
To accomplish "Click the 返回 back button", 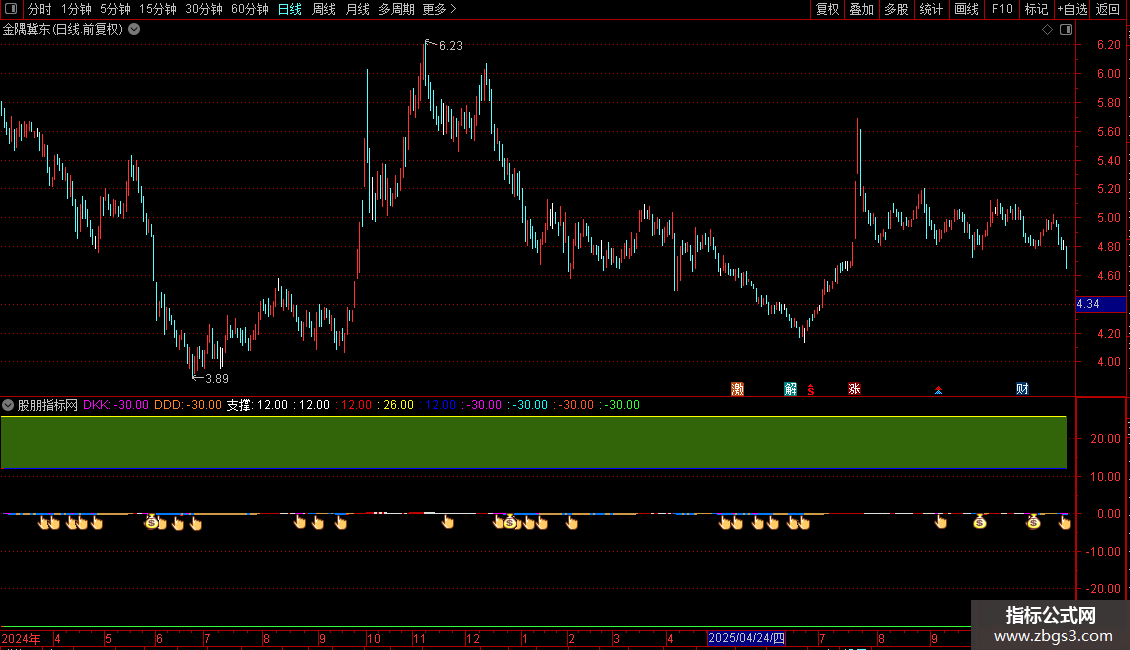I will coord(1108,9).
